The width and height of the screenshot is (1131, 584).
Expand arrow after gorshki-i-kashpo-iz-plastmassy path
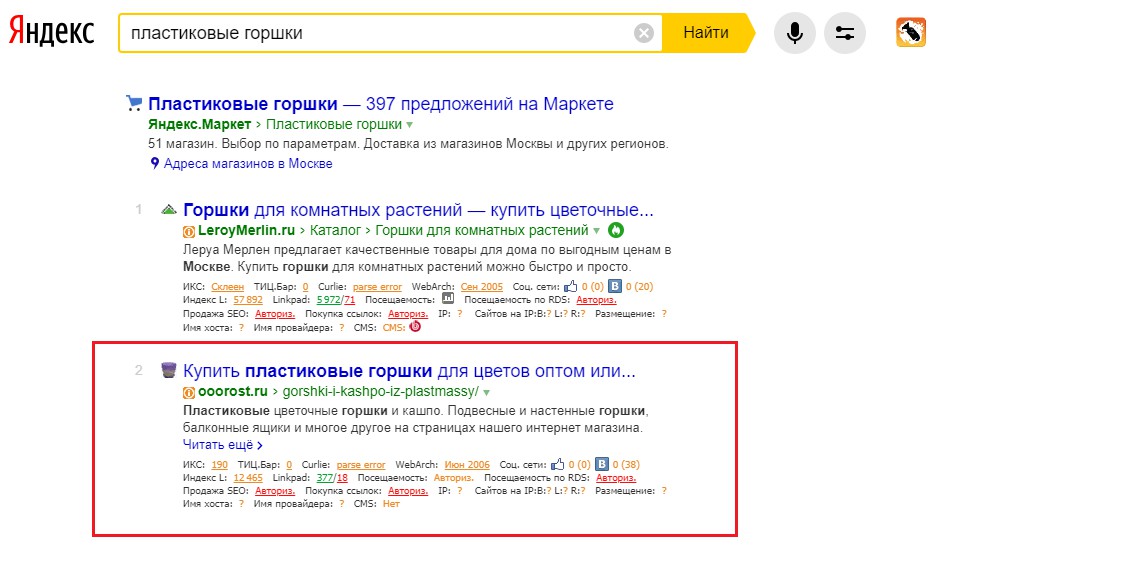(487, 393)
